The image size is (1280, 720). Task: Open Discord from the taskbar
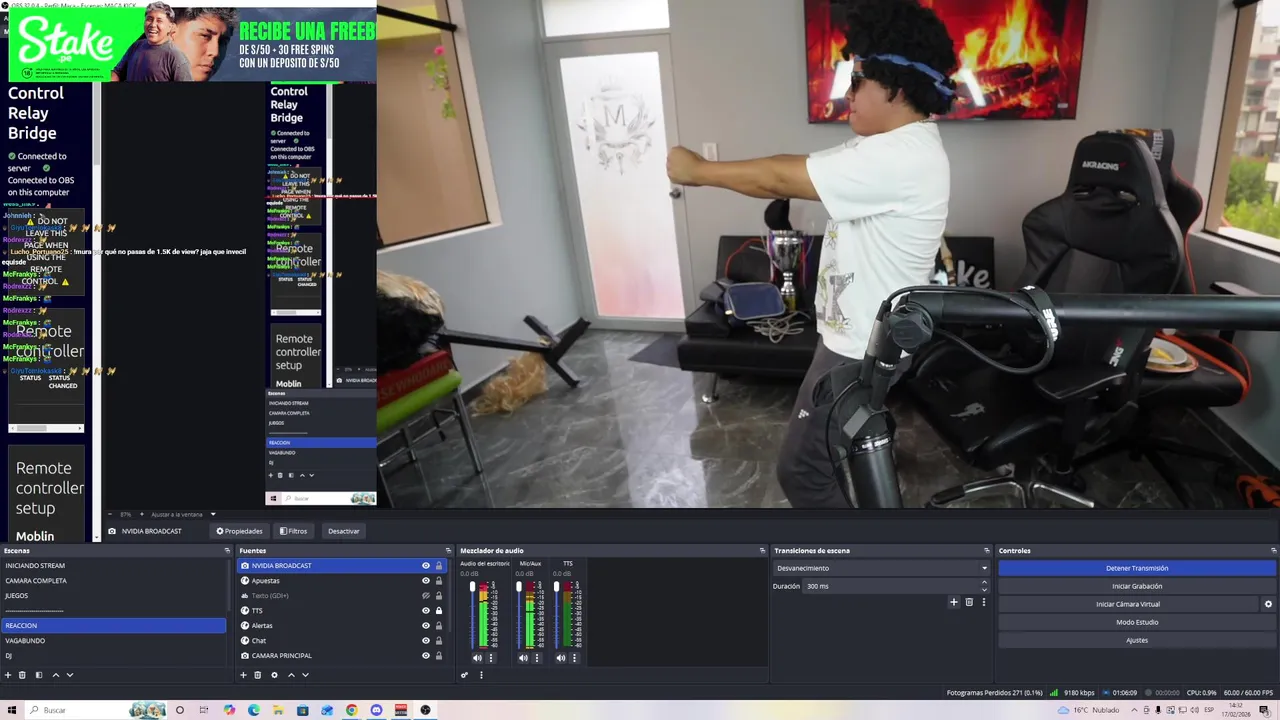tap(376, 710)
